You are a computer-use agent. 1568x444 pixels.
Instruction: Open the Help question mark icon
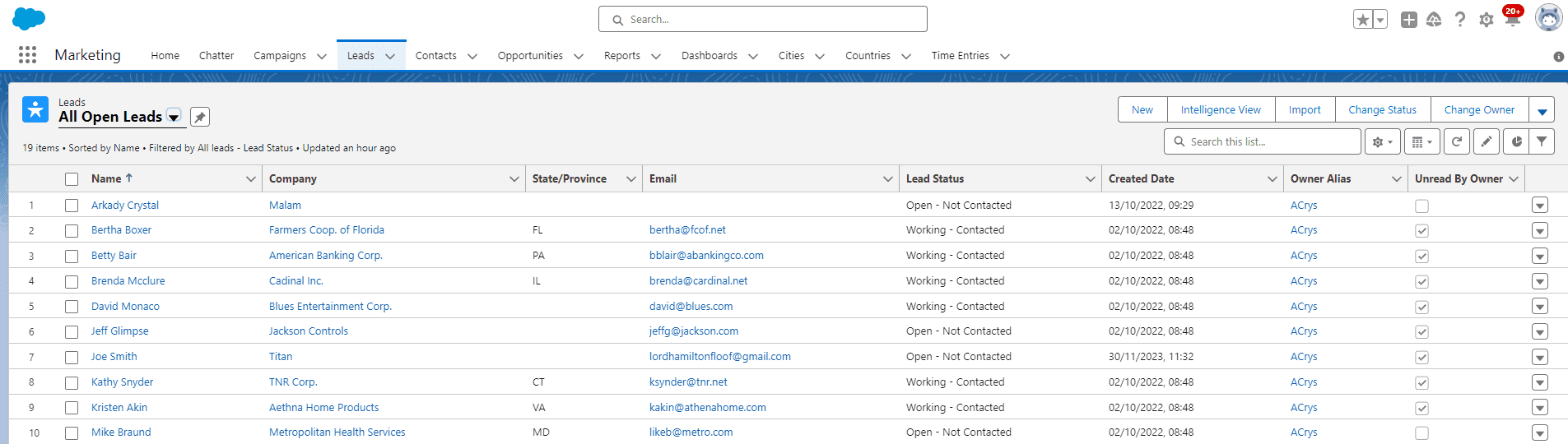1459,19
